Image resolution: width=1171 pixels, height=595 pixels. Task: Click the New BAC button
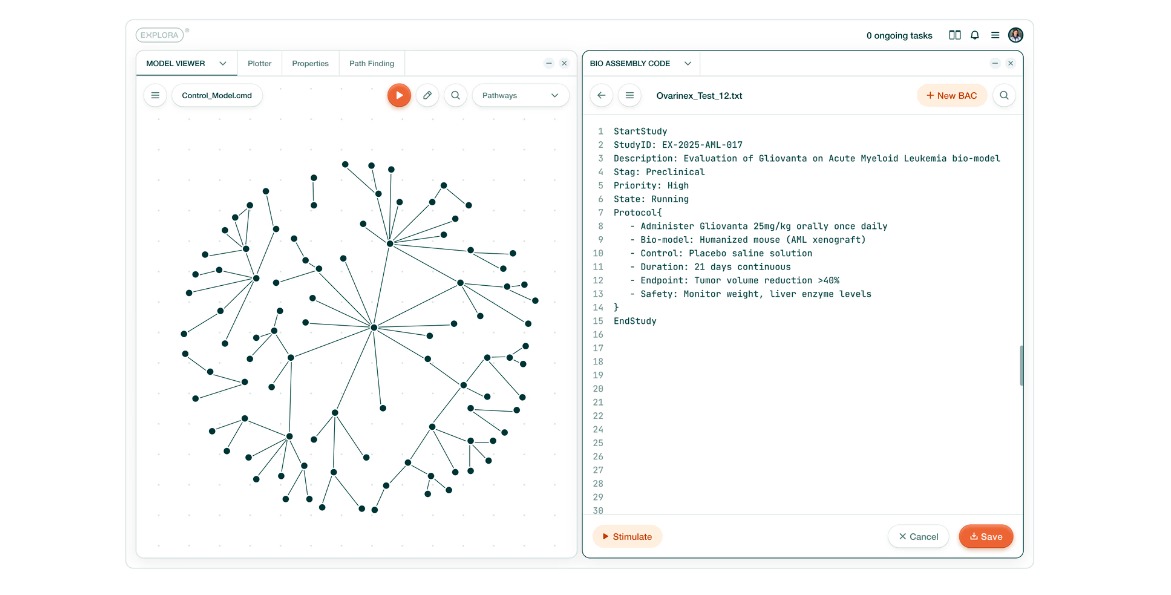click(951, 96)
